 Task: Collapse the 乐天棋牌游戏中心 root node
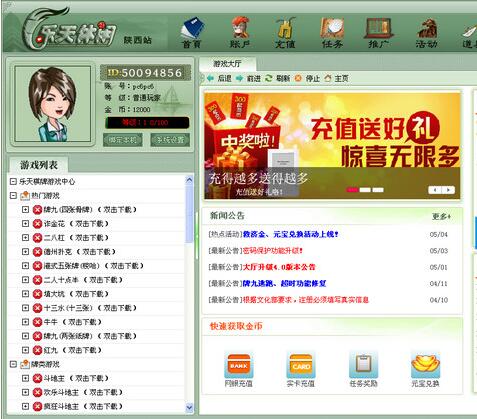click(x=13, y=182)
